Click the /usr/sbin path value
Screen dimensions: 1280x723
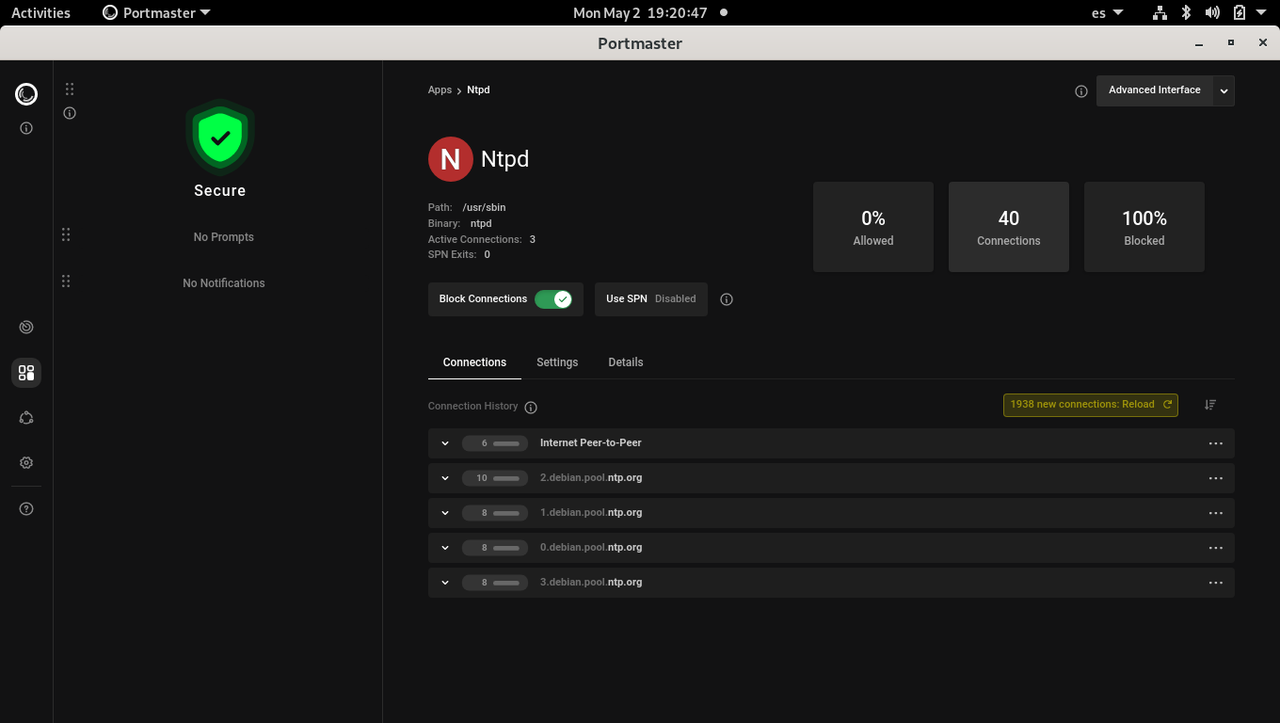click(484, 208)
